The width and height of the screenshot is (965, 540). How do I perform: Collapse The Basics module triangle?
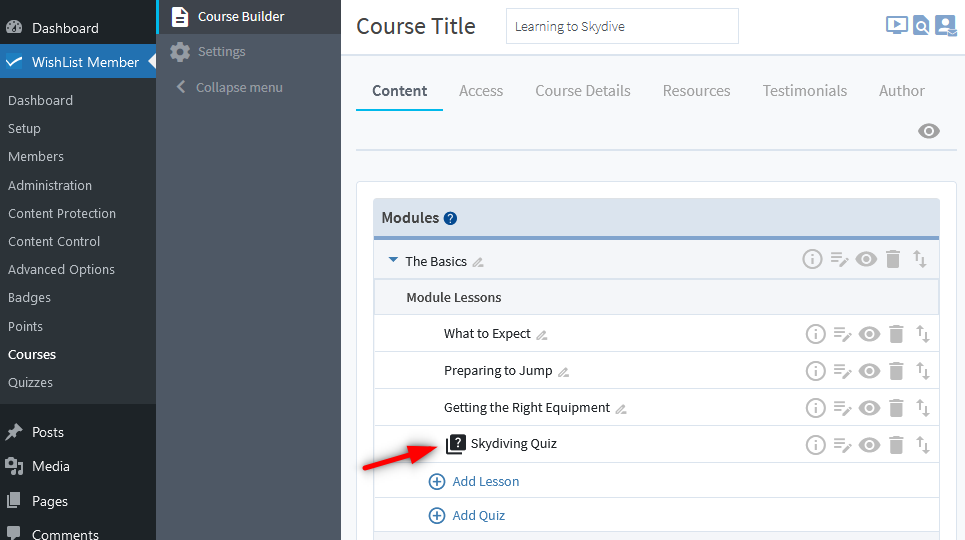coord(393,261)
